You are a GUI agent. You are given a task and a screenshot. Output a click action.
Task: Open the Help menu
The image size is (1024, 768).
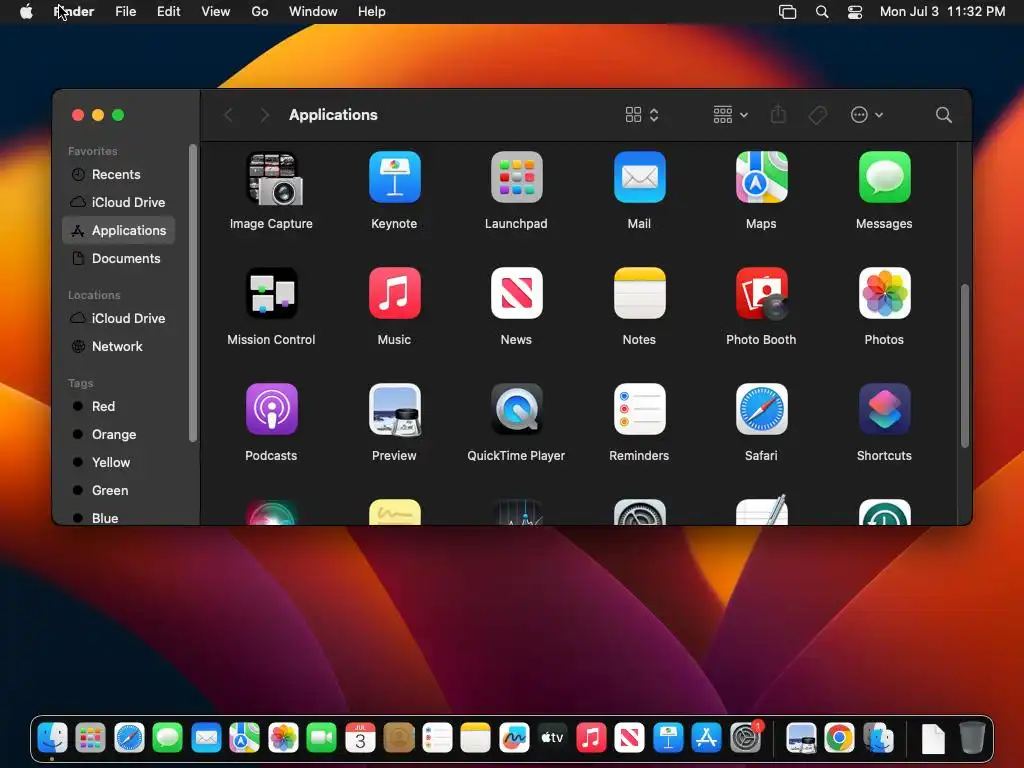click(372, 12)
